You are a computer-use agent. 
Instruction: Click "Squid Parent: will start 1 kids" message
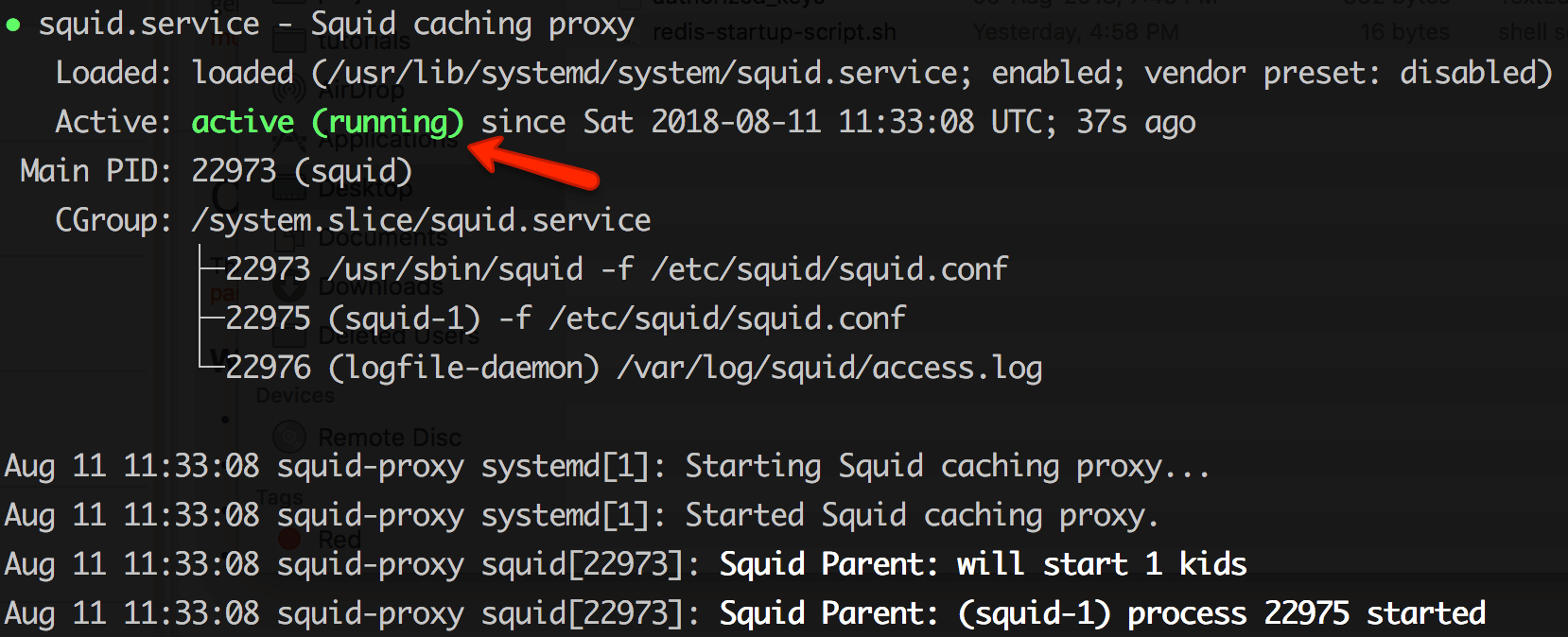(983, 564)
